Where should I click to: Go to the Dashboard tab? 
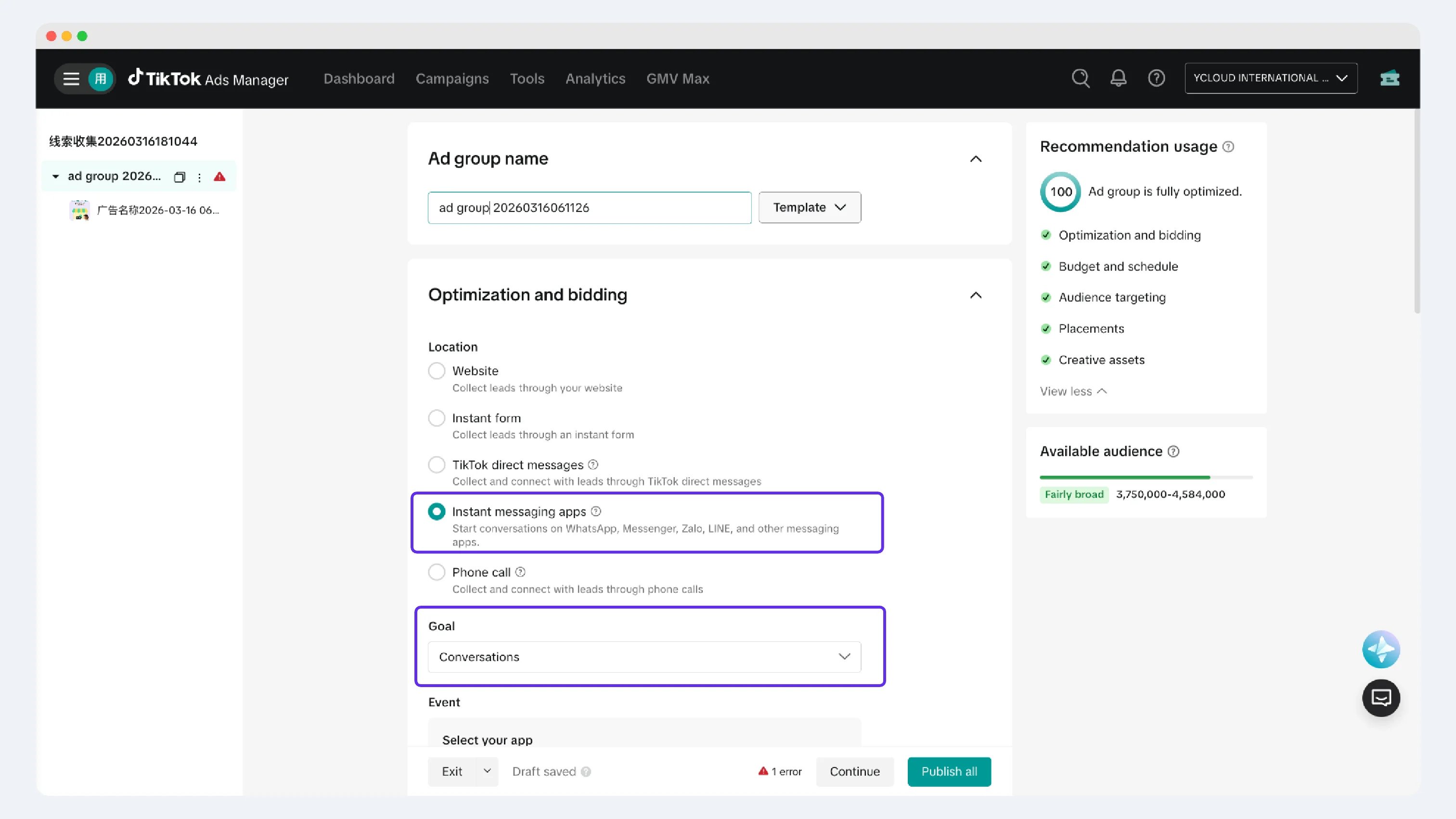[359, 78]
